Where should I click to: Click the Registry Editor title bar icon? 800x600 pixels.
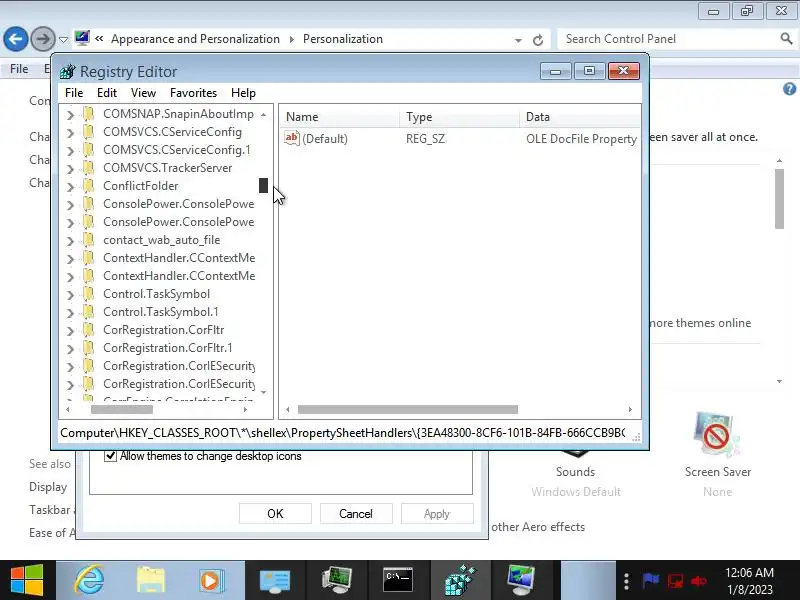tap(67, 72)
